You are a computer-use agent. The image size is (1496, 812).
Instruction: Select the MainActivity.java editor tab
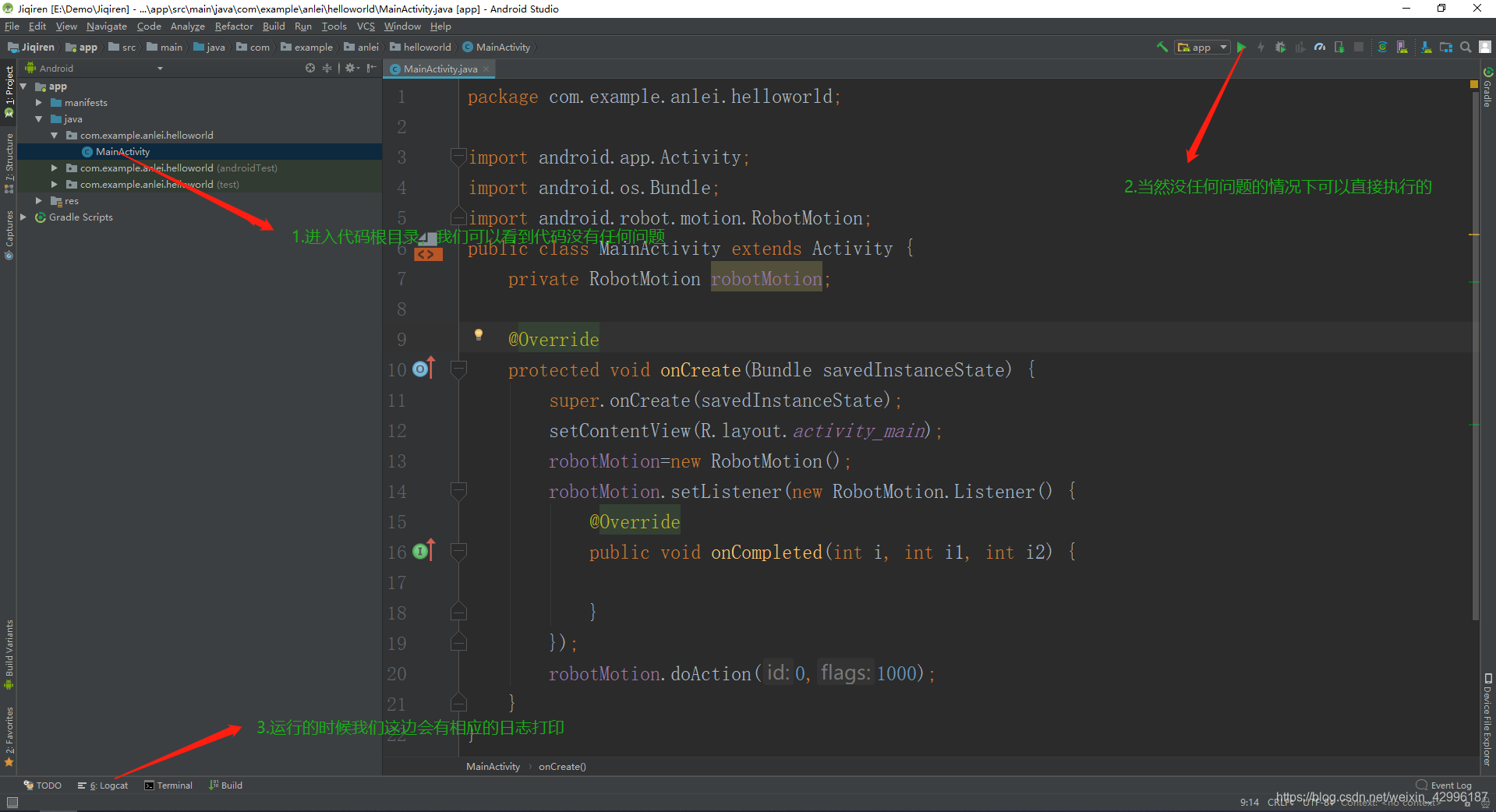tap(439, 69)
